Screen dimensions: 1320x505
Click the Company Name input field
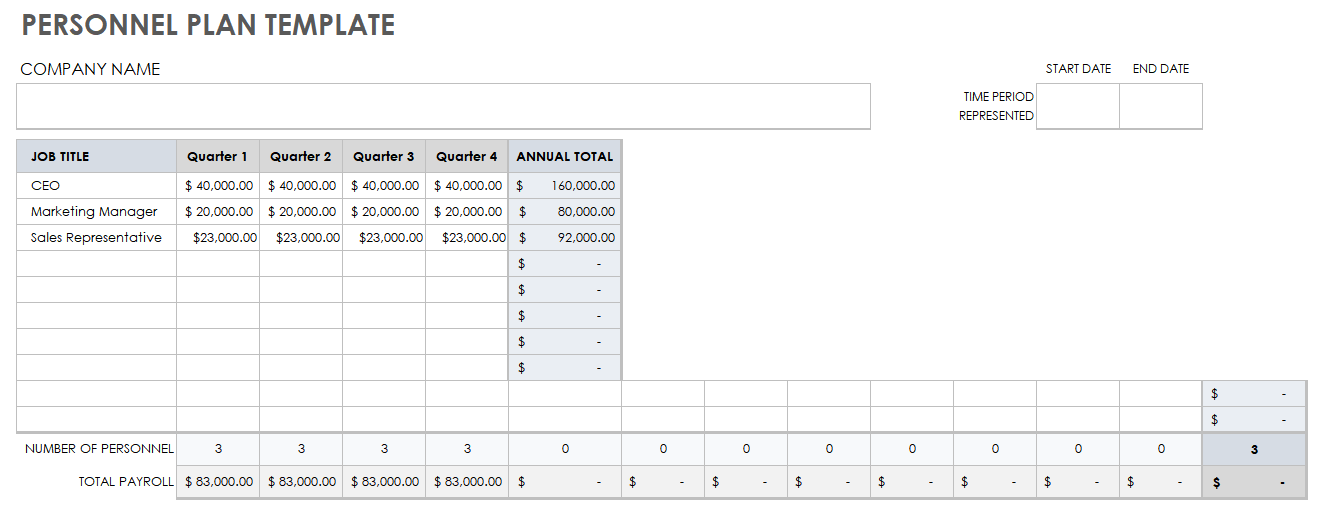(x=443, y=106)
